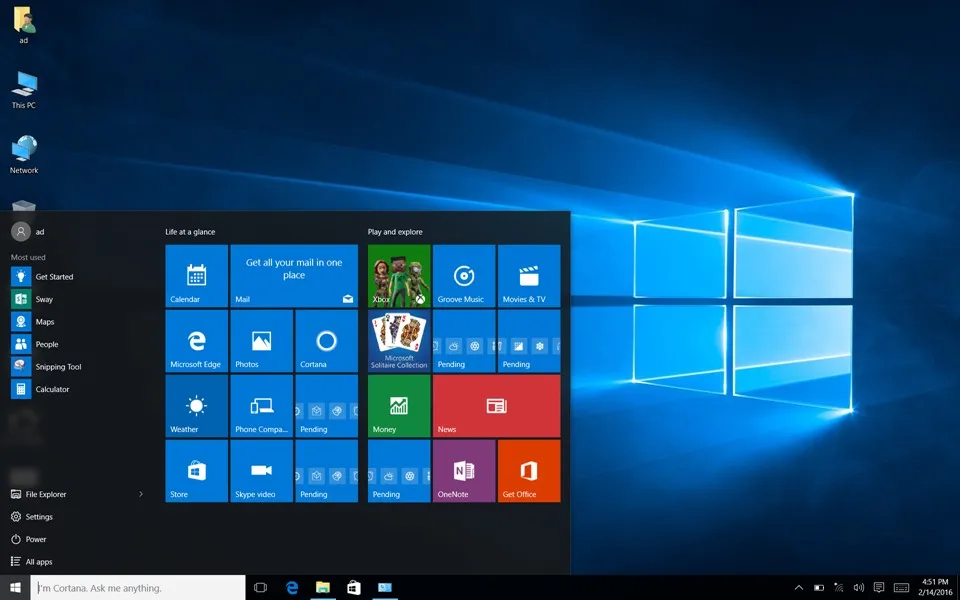
Task: Open the Mail tile
Action: 294,276
